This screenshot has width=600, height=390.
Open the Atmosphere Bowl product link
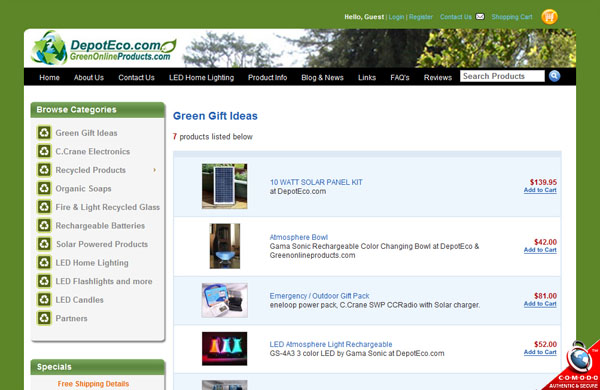pos(298,237)
